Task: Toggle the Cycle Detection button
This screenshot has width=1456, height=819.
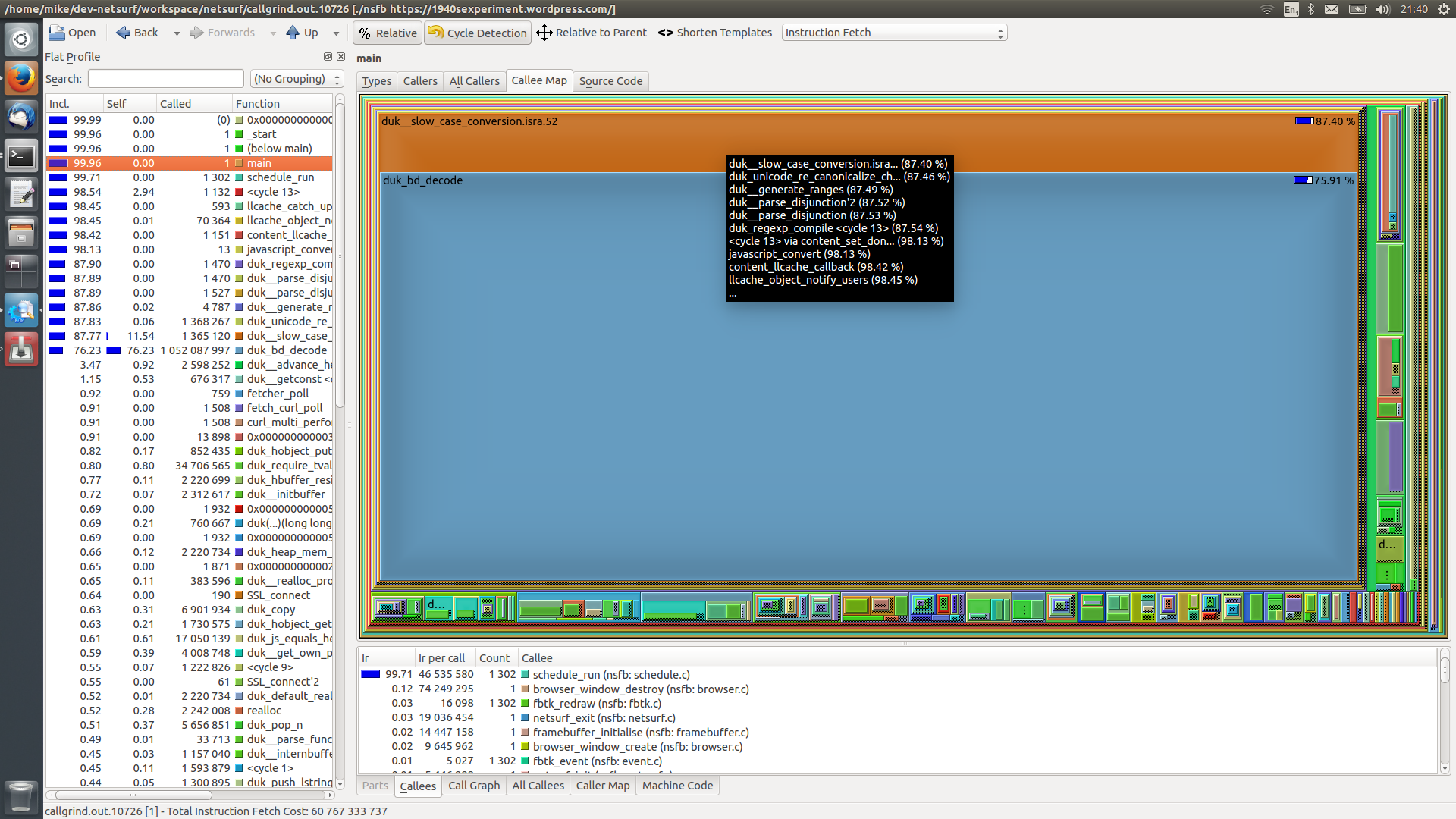Action: [478, 33]
